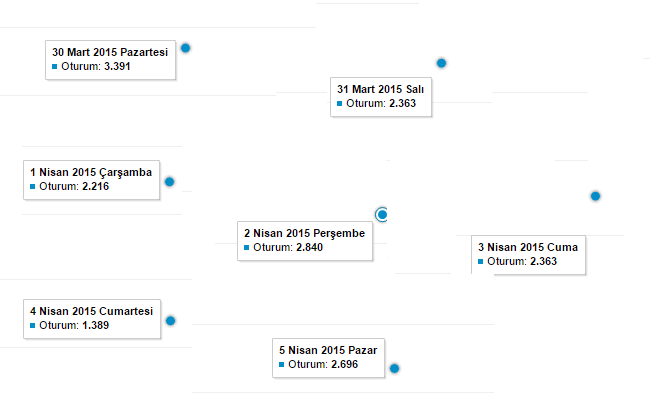This screenshot has height=399, width=650.
Task: Click the 4 Nisan 2015 Cumartesi tooltip title
Action: pyautogui.click(x=91, y=311)
